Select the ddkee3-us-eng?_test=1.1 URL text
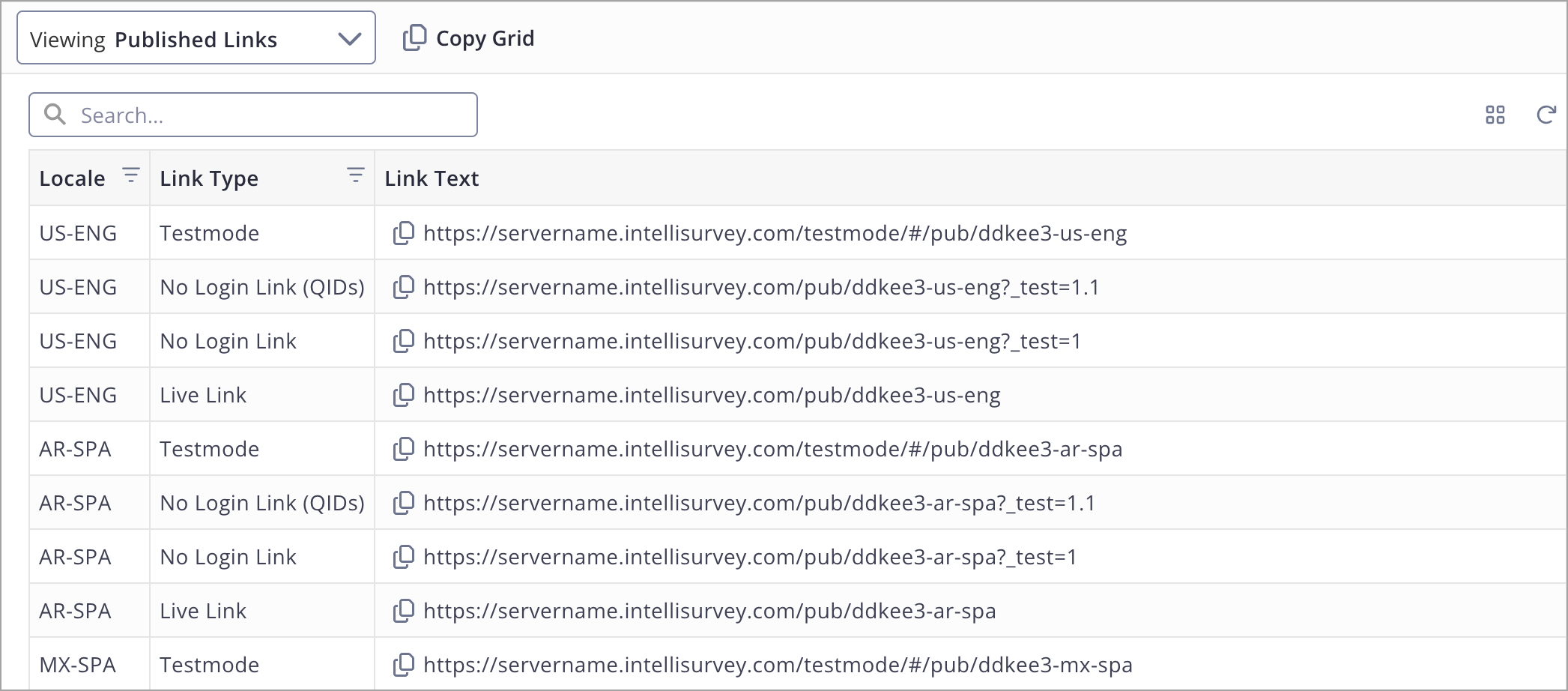Screen dimensions: 1568x691 click(761, 287)
